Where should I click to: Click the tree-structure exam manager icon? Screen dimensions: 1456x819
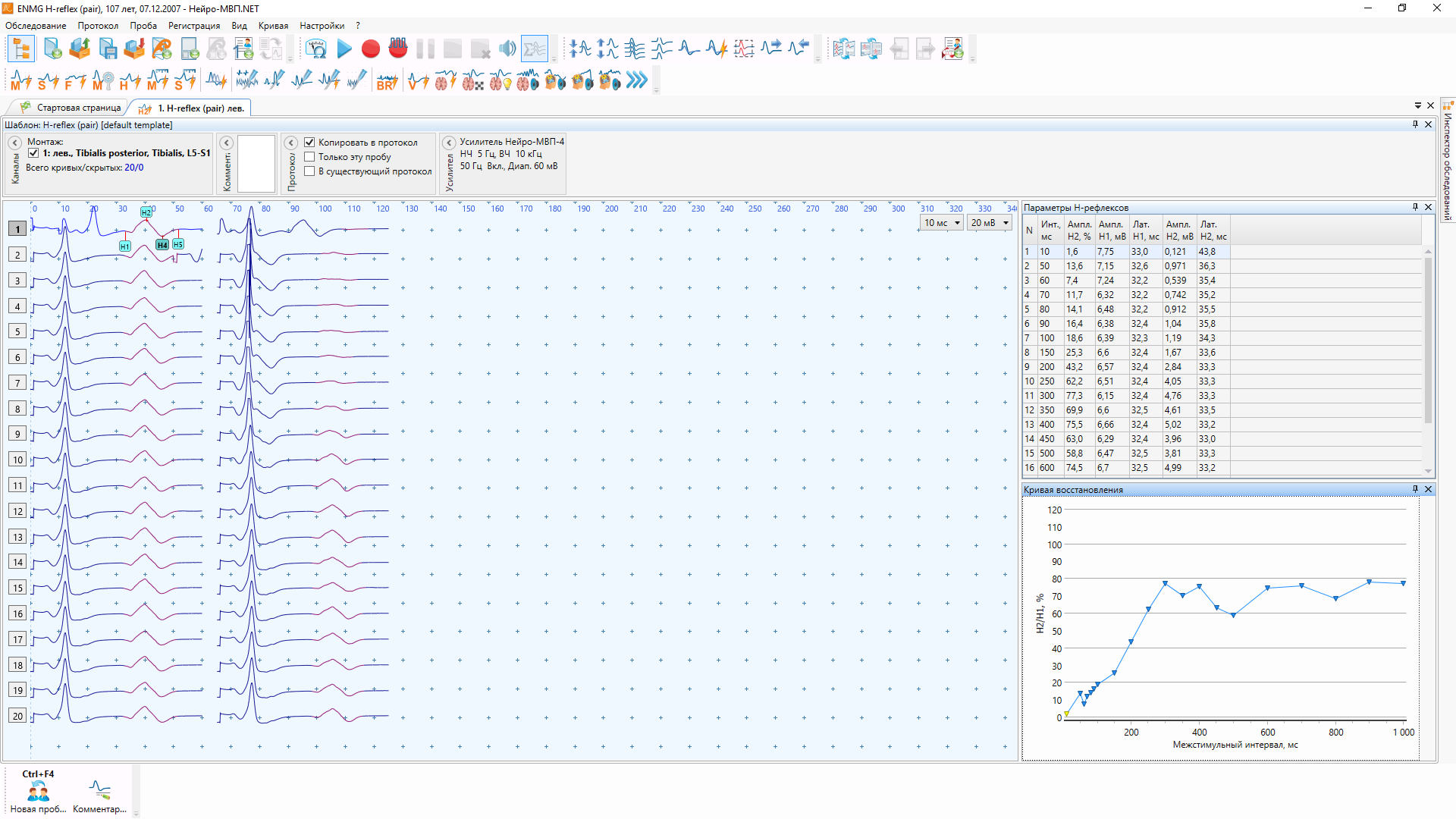[x=21, y=49]
